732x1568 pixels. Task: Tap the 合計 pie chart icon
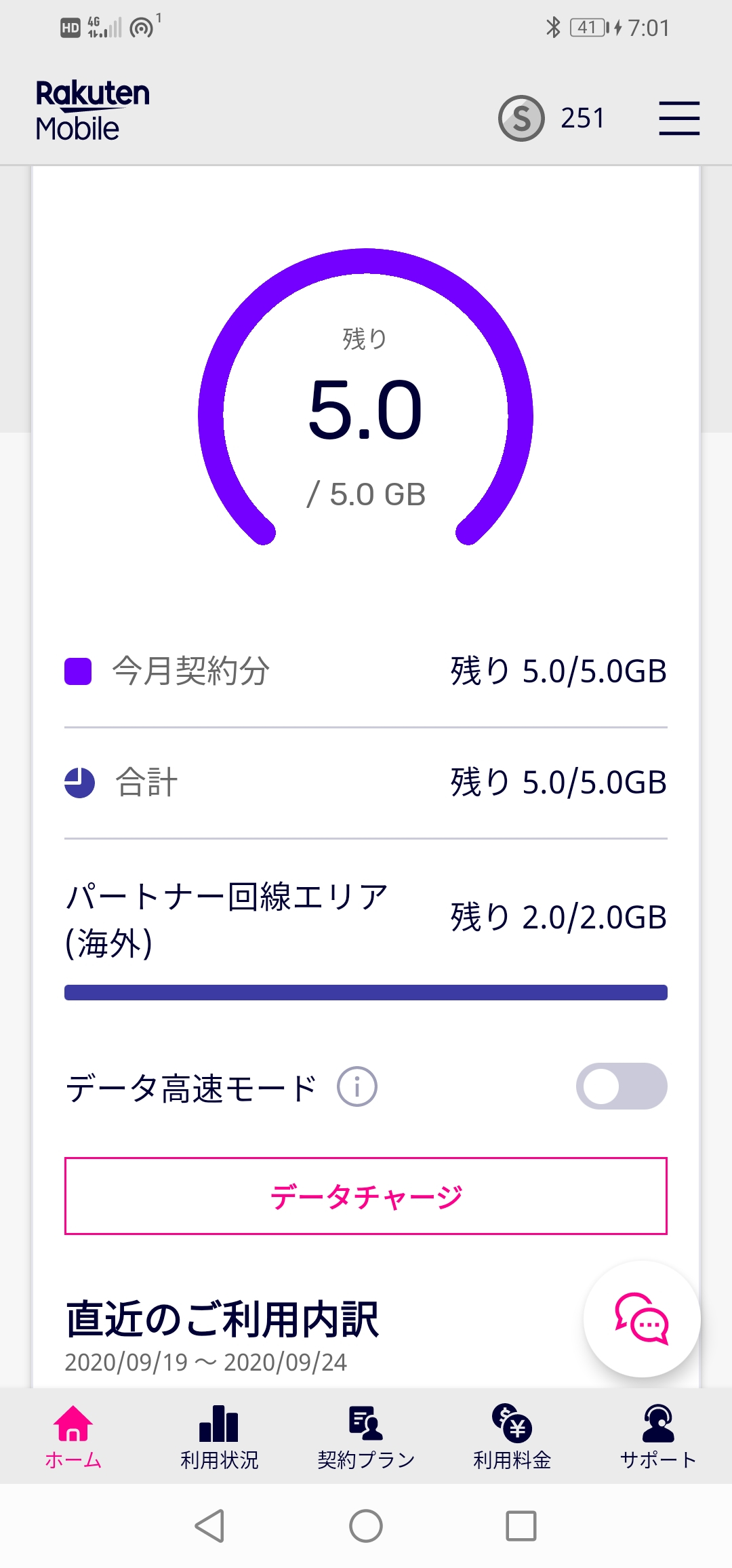tap(79, 783)
